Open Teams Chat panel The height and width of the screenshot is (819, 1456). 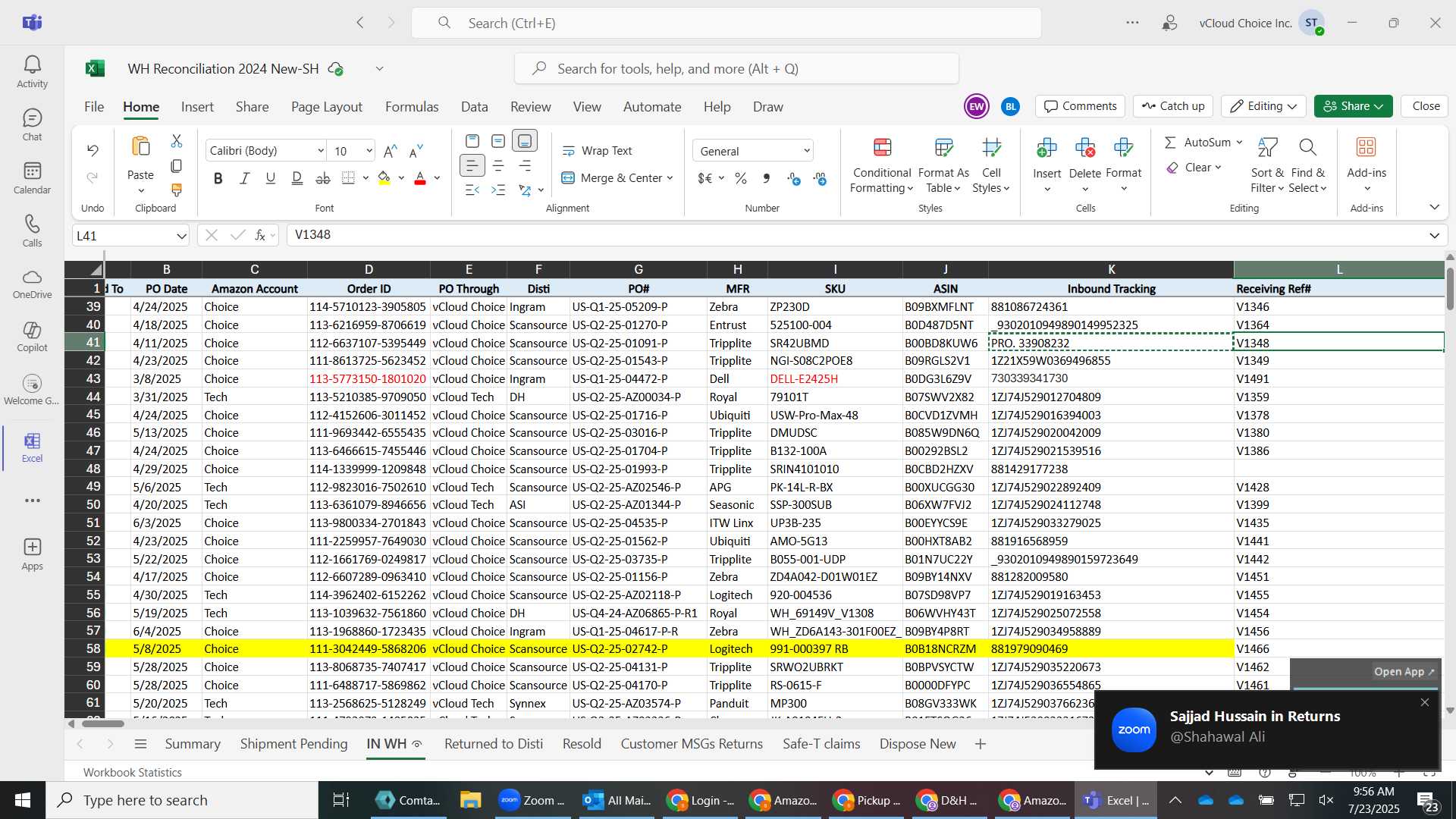pyautogui.click(x=32, y=125)
